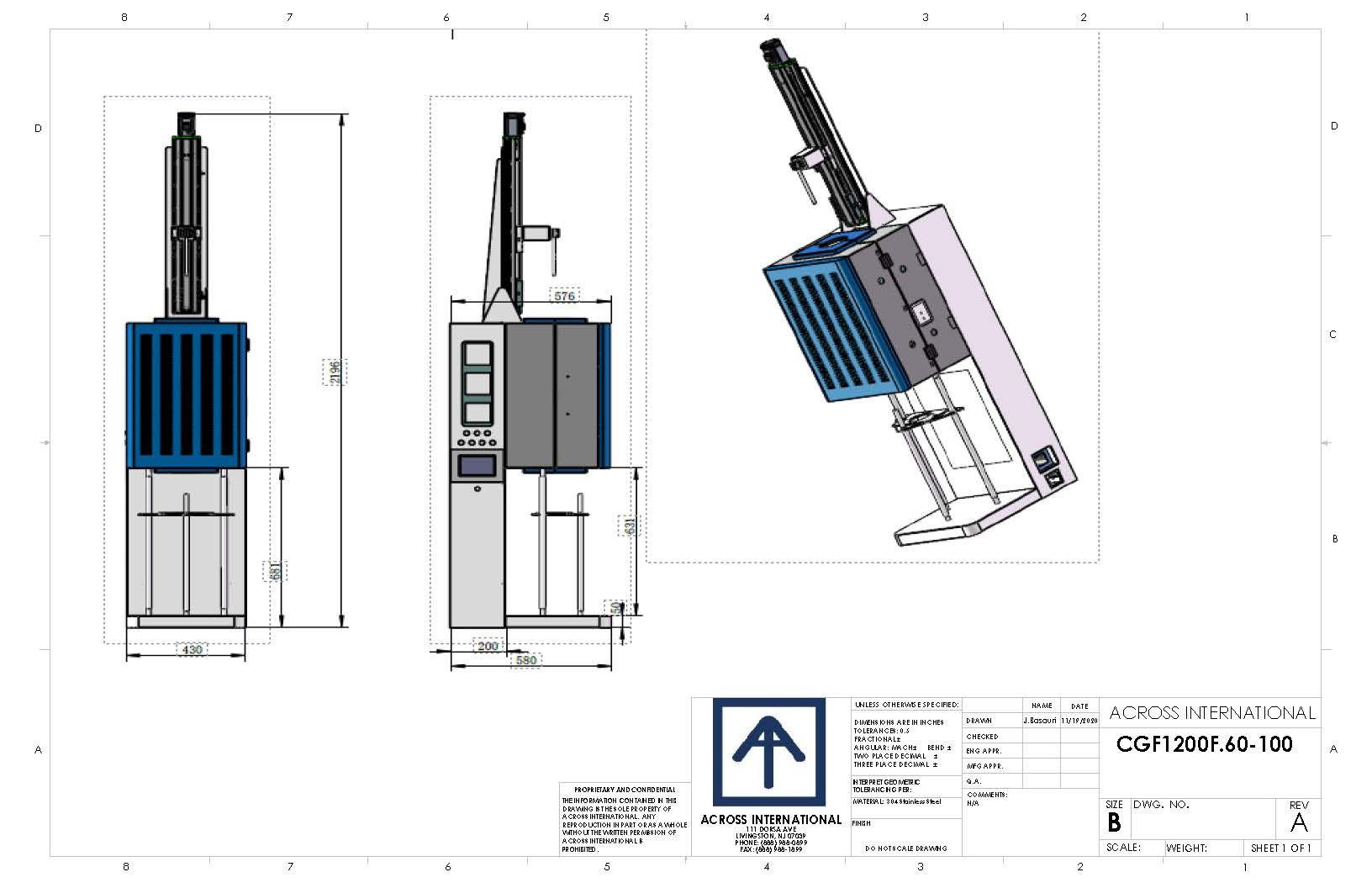Click the J.Basauri drawn-by name cell
This screenshot has height=888, width=1372.
pyautogui.click(x=1041, y=721)
